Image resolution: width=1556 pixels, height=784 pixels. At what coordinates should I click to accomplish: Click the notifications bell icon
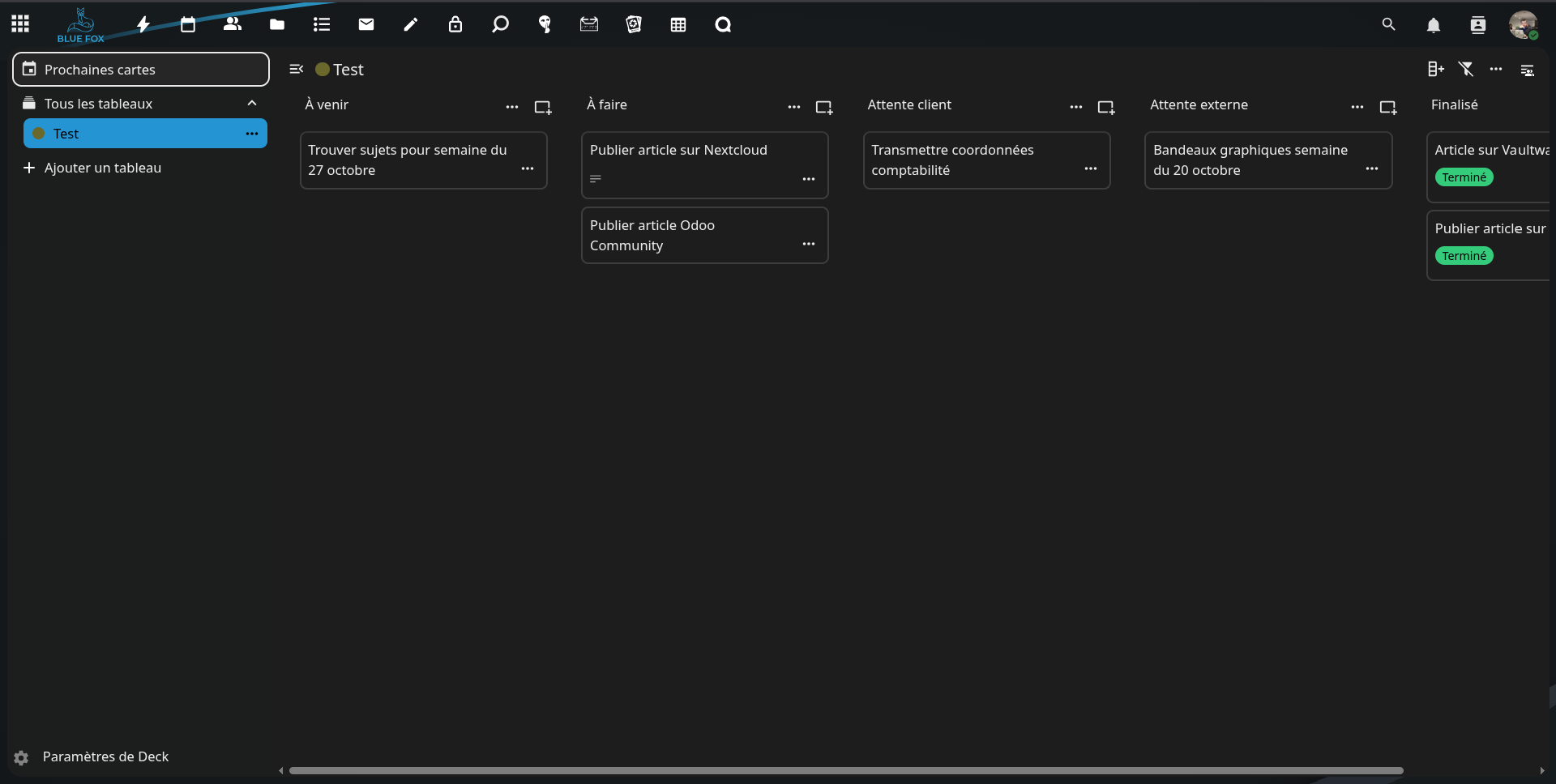click(1433, 25)
